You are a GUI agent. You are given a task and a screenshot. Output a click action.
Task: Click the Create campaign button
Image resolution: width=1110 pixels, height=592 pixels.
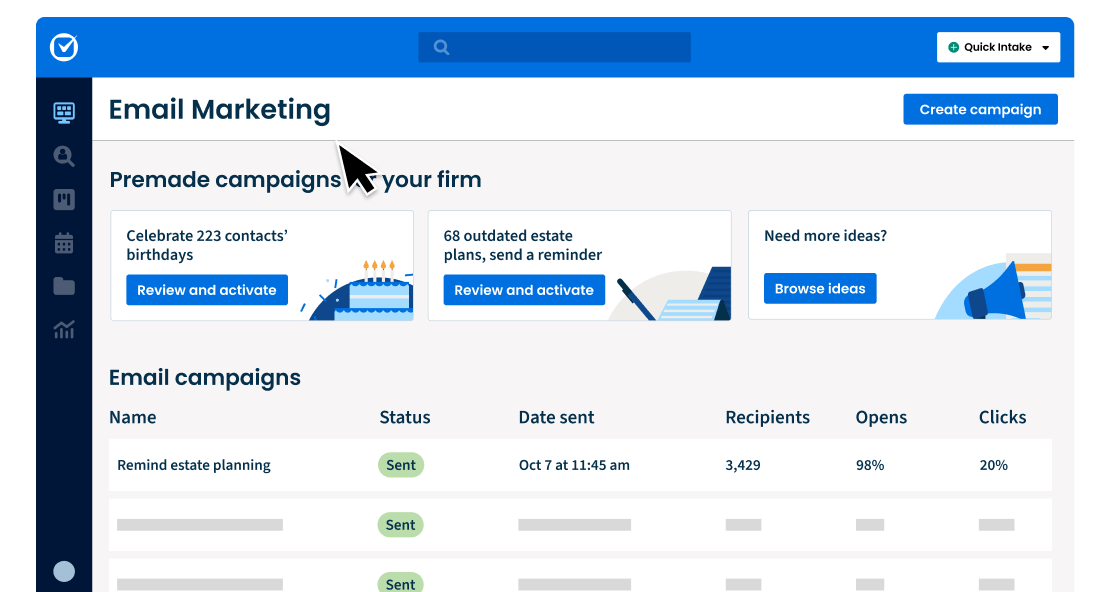pyautogui.click(x=980, y=110)
